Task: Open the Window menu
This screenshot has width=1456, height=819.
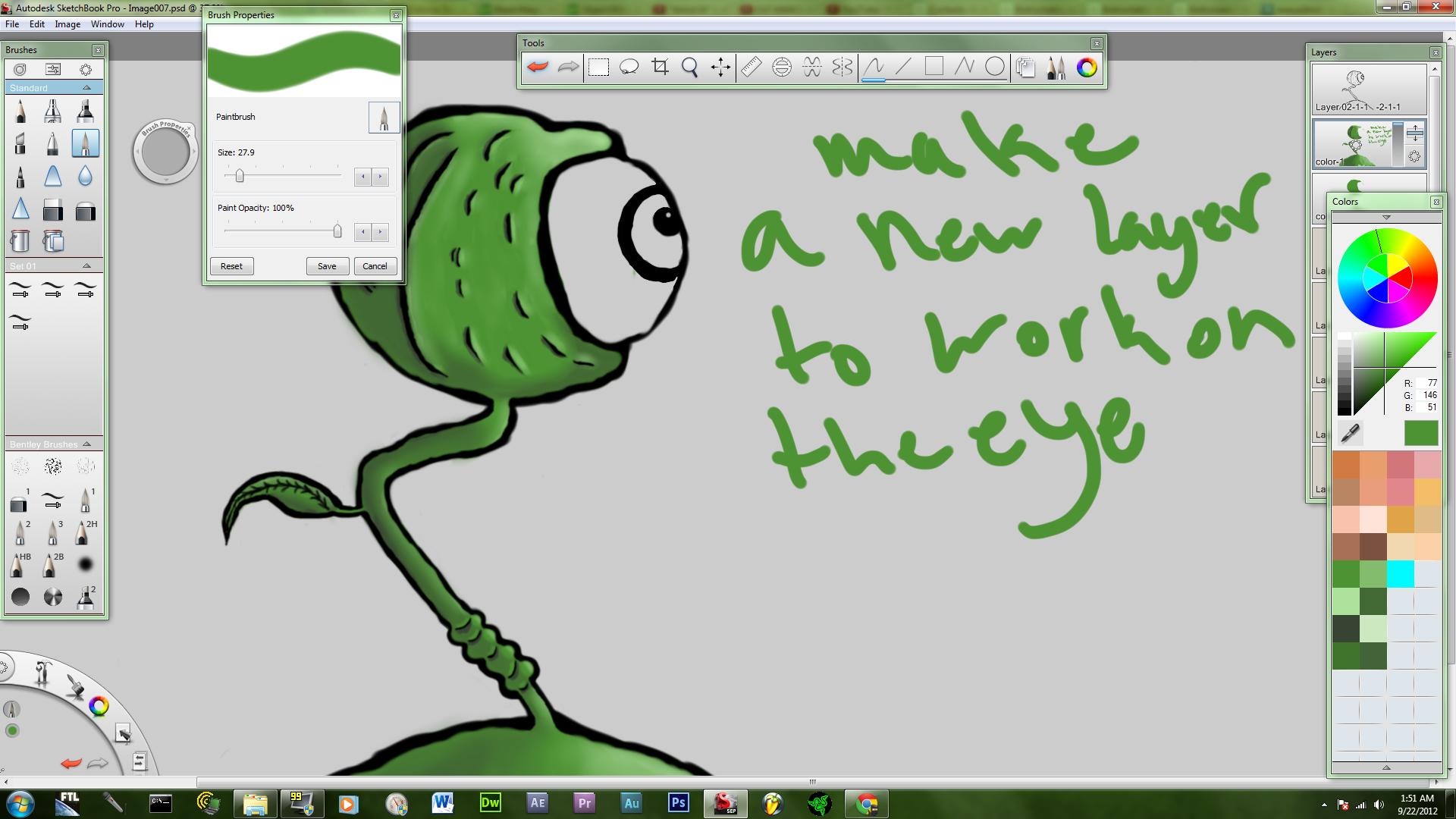Action: 108,24
